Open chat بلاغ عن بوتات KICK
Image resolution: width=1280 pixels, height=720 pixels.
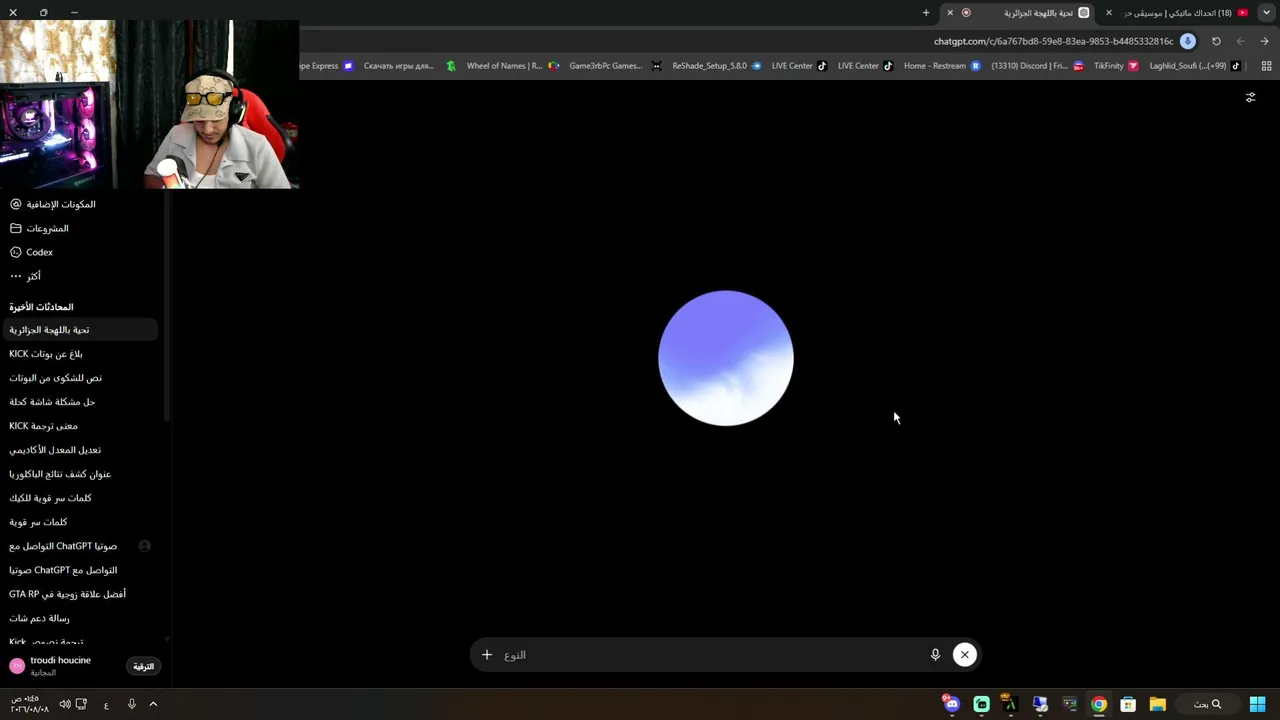pyautogui.click(x=79, y=354)
